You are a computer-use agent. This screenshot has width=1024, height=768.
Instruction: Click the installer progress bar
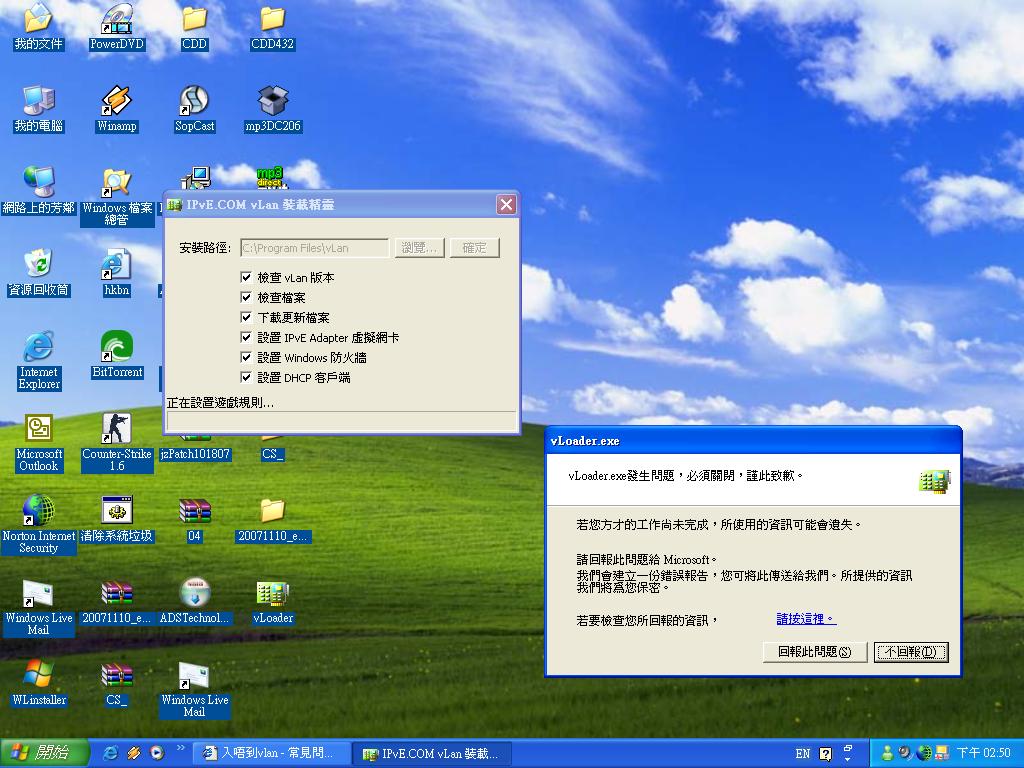(x=341, y=421)
